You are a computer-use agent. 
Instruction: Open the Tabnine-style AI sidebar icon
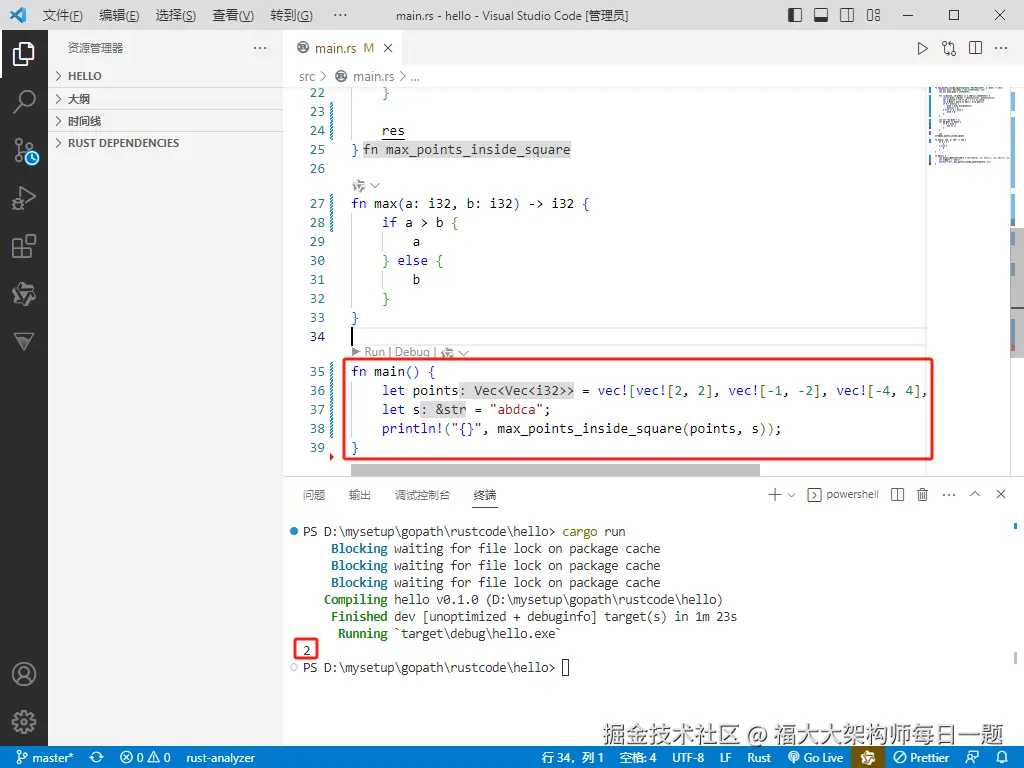[24, 294]
